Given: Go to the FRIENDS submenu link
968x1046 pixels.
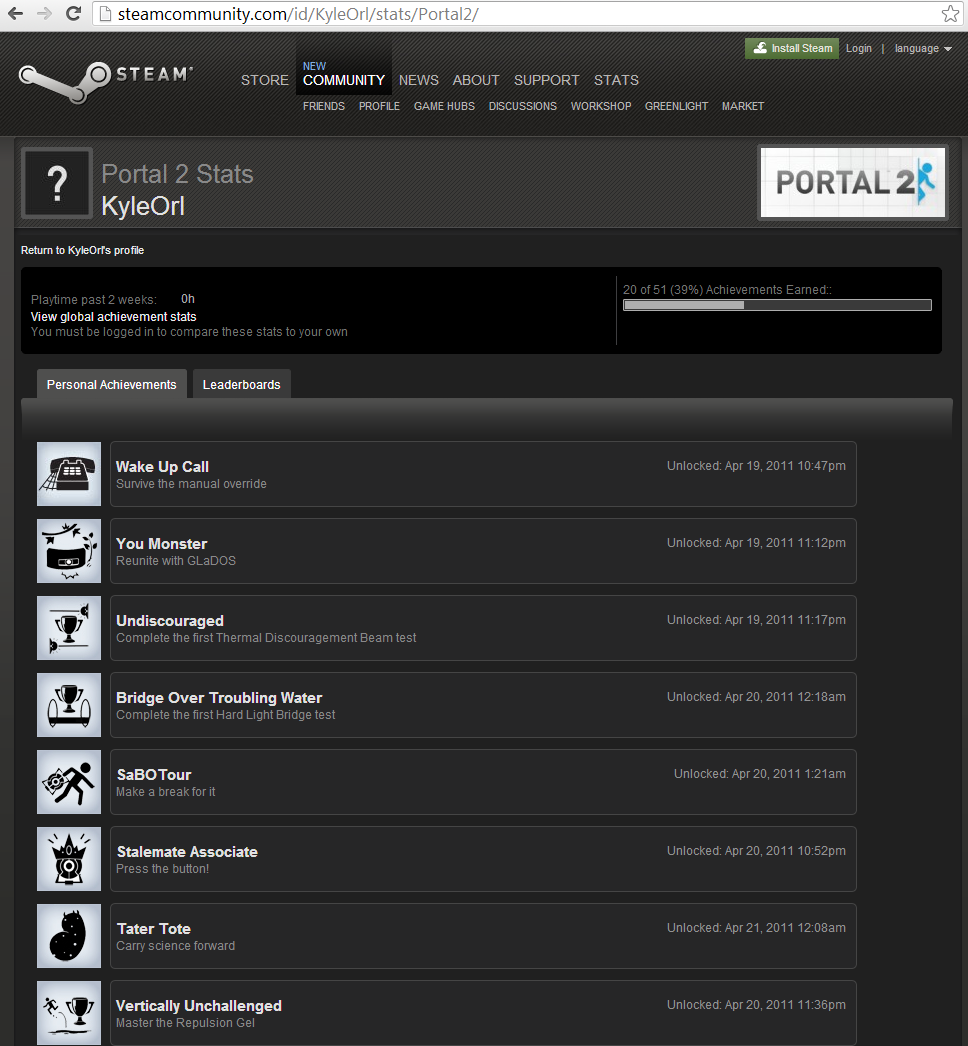Looking at the screenshot, I should click(324, 106).
